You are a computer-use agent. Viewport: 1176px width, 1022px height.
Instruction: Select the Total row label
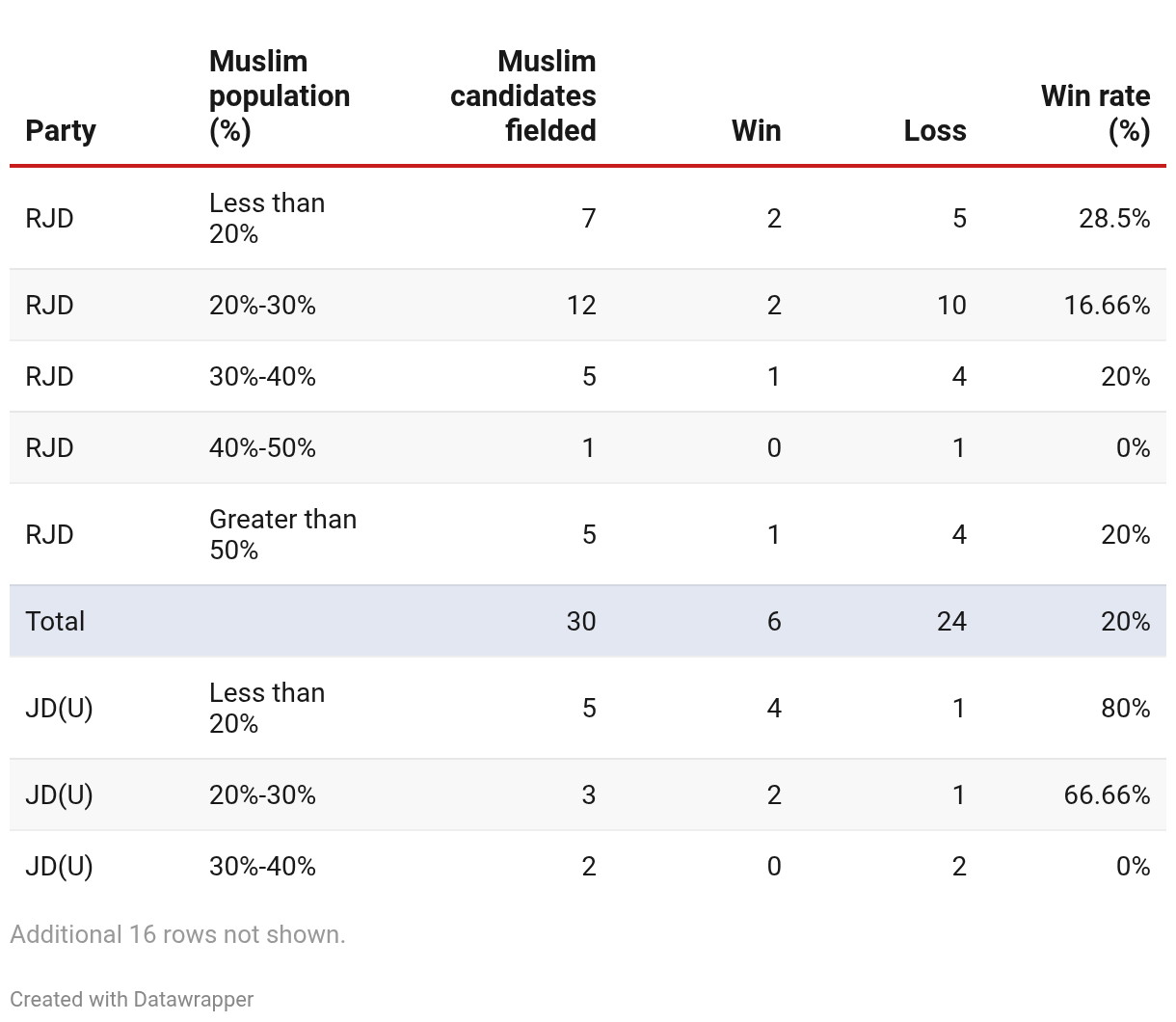(x=55, y=621)
